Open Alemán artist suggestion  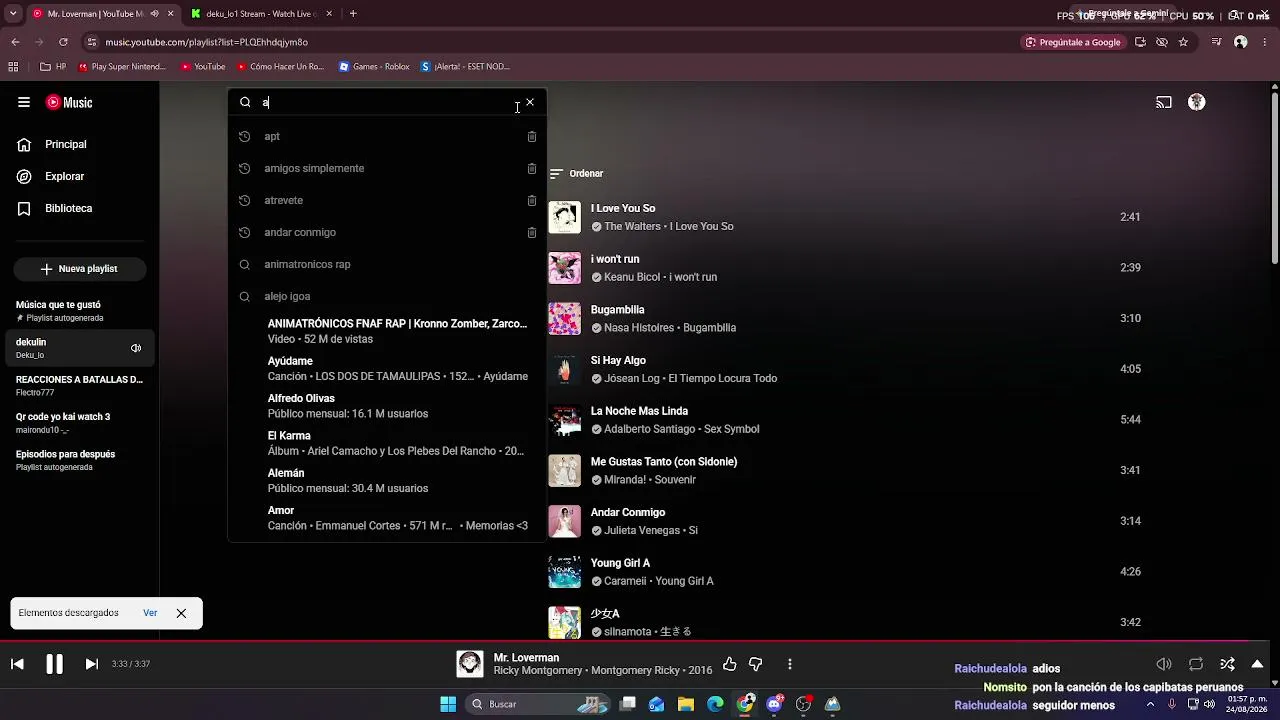pyautogui.click(x=387, y=480)
